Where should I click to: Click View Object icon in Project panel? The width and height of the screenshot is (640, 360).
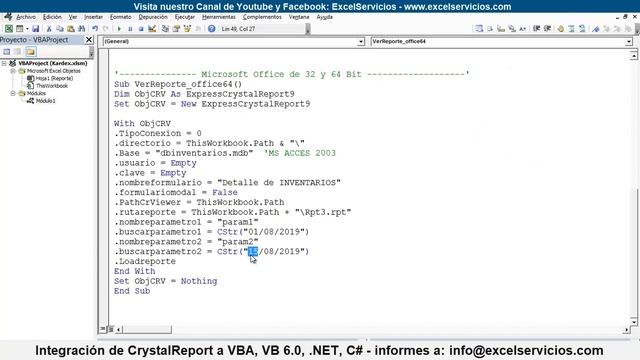tap(18, 52)
